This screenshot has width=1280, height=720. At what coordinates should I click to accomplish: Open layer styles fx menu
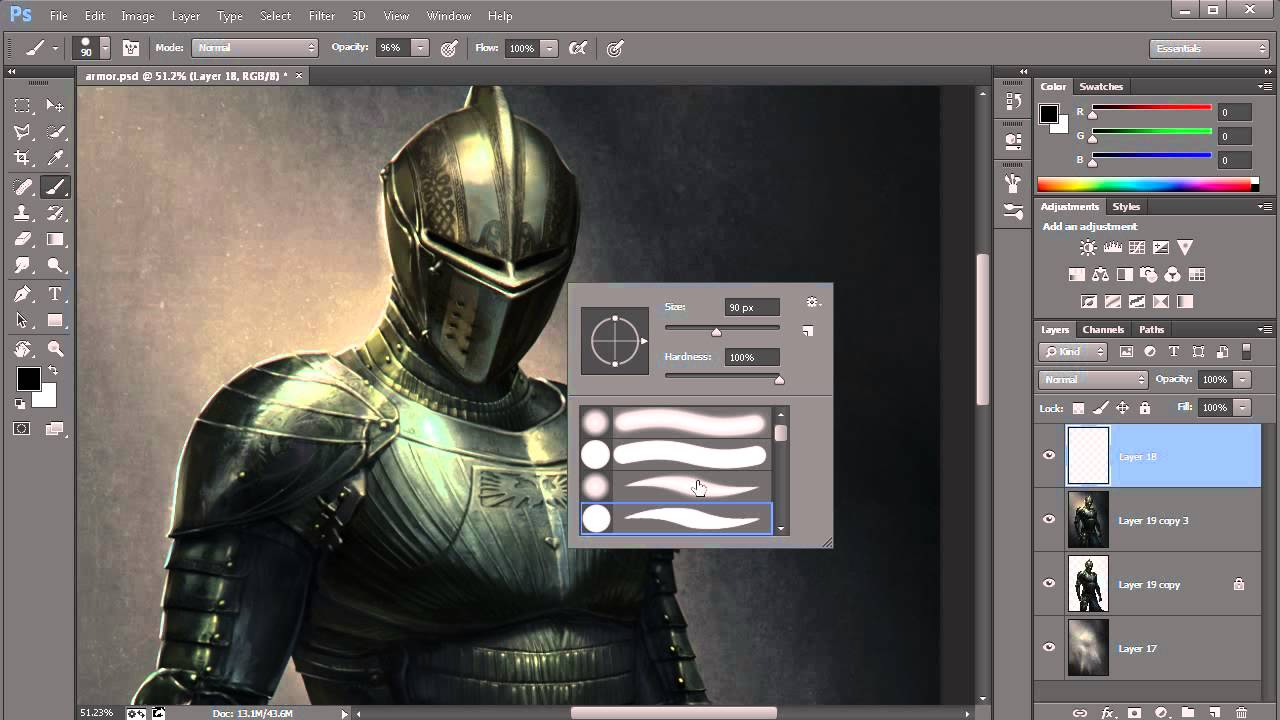click(1107, 713)
